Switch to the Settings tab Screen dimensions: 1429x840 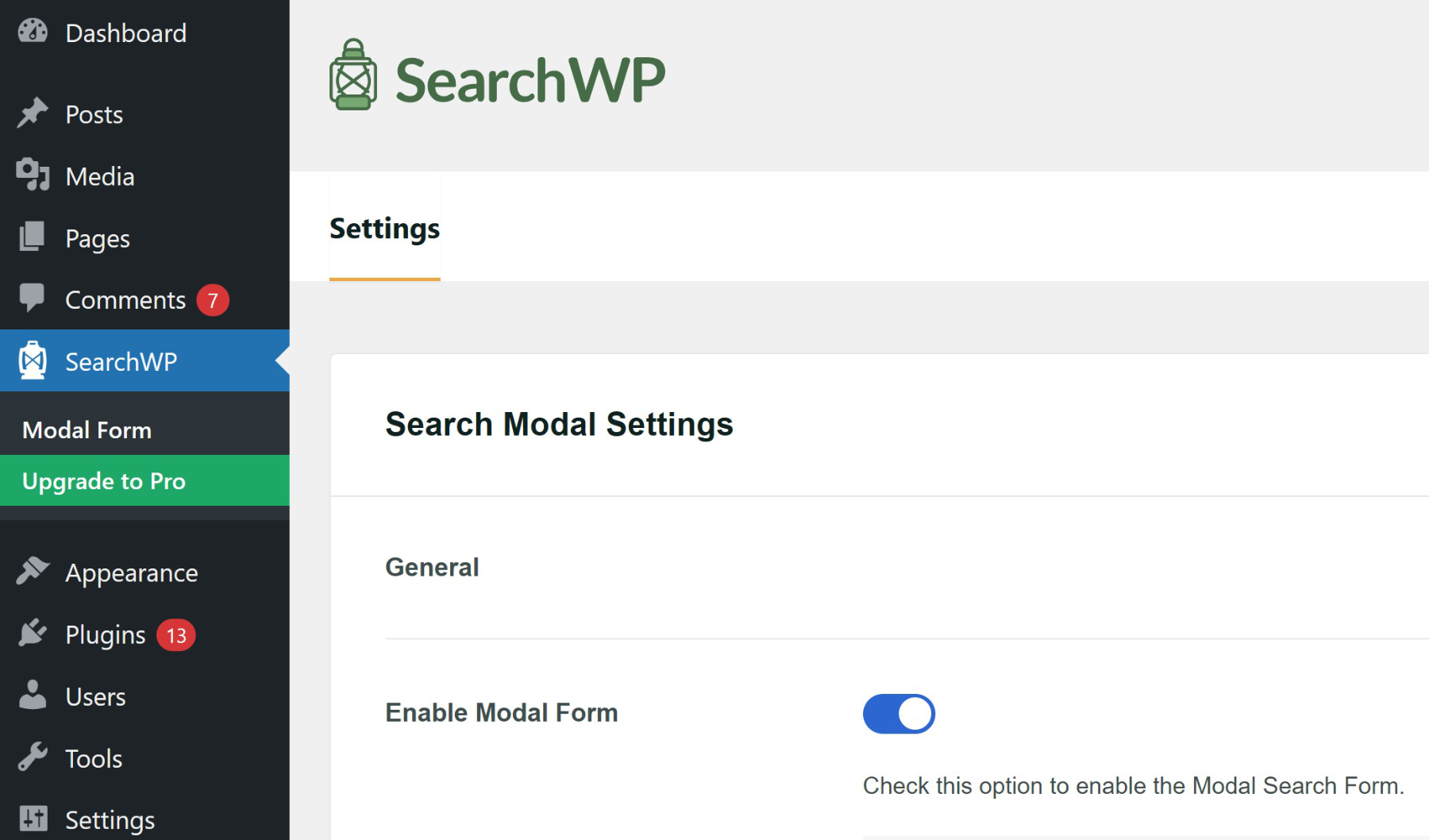click(384, 228)
